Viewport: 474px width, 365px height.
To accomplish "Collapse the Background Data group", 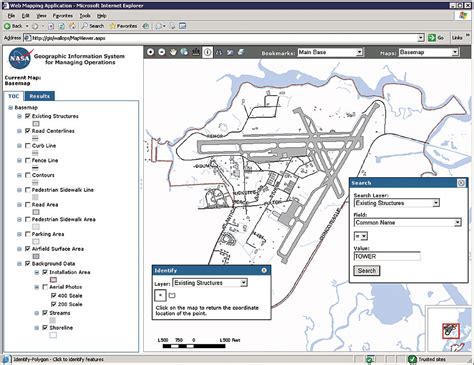I will tap(20, 264).
